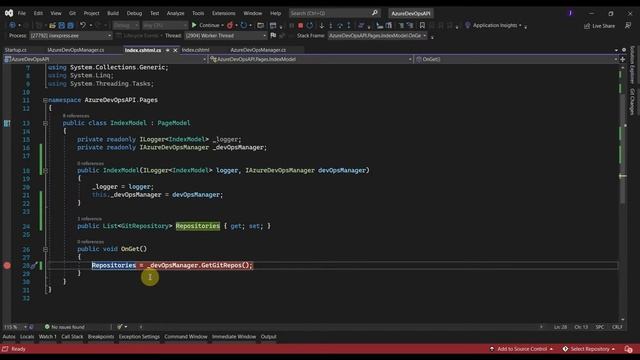Click the Bookmark icon in toolbar
Screen dimensions: 640x360
(x=422, y=25)
